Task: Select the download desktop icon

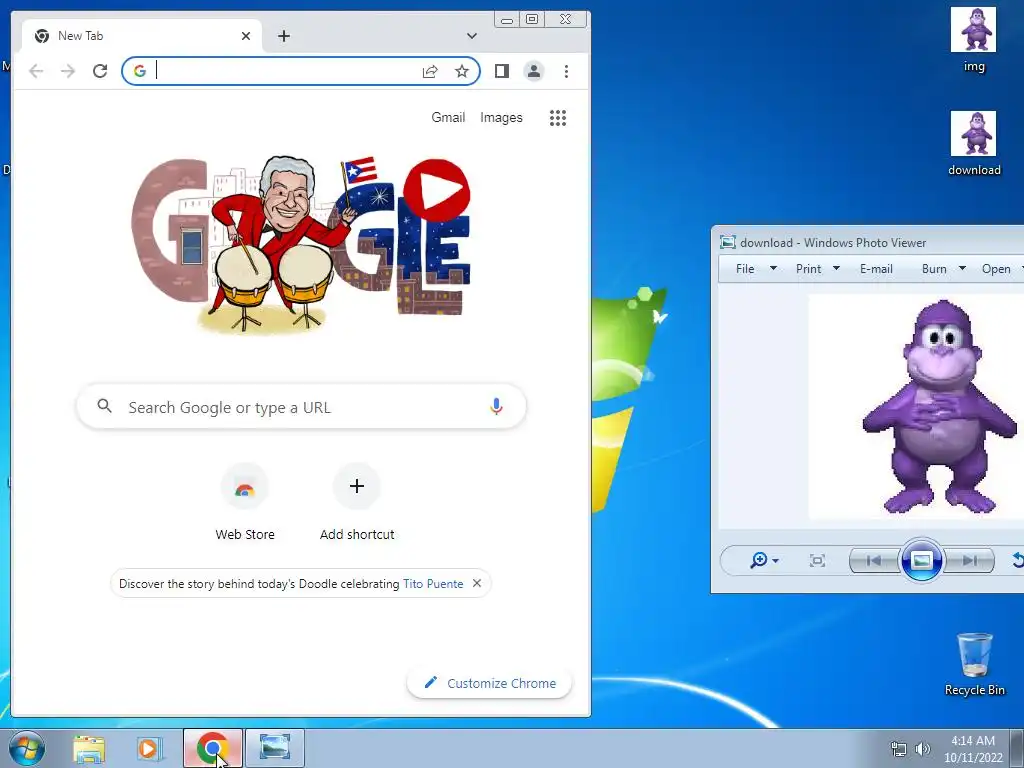Action: pos(974,144)
